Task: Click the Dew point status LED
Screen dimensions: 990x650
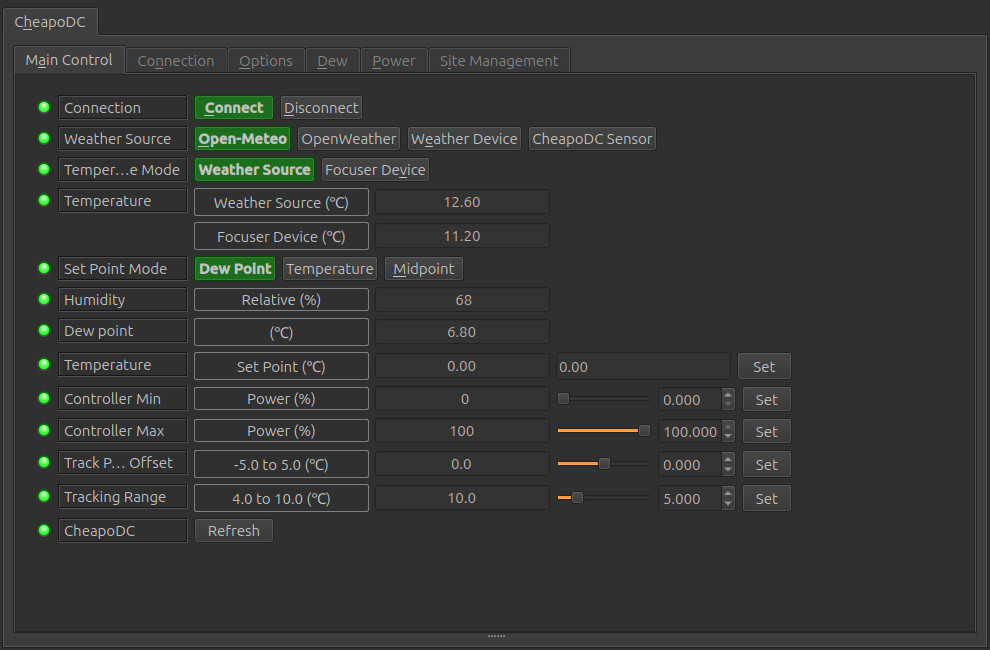Action: [43, 331]
